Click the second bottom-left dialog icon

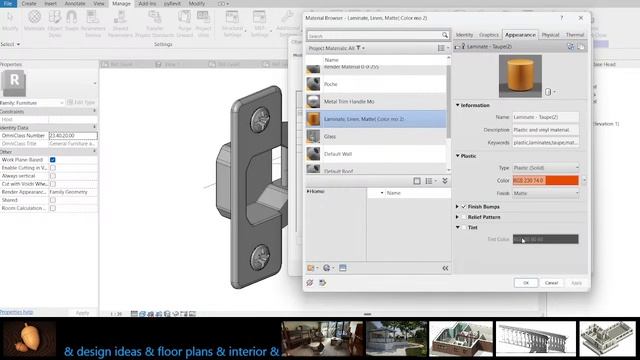(322, 282)
